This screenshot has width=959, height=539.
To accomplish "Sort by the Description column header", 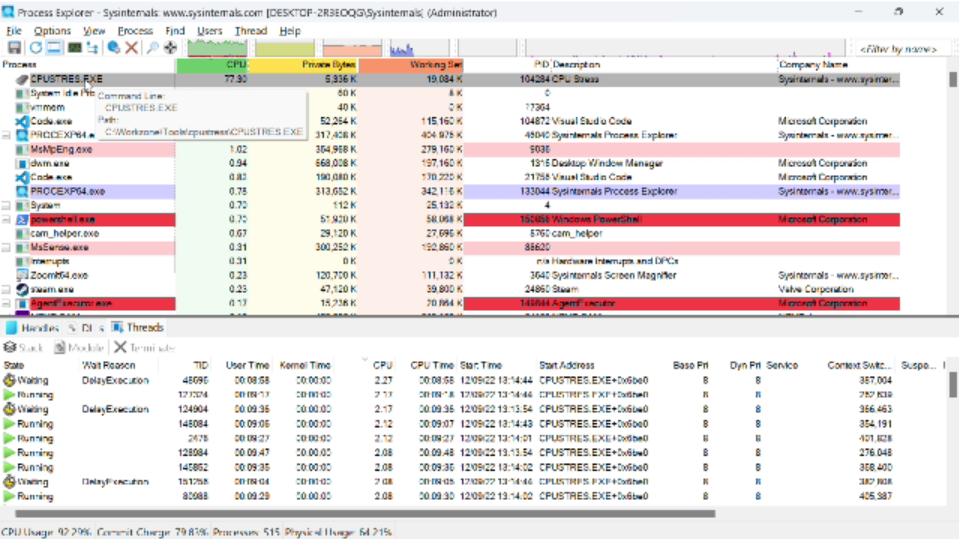I will [x=664, y=65].
